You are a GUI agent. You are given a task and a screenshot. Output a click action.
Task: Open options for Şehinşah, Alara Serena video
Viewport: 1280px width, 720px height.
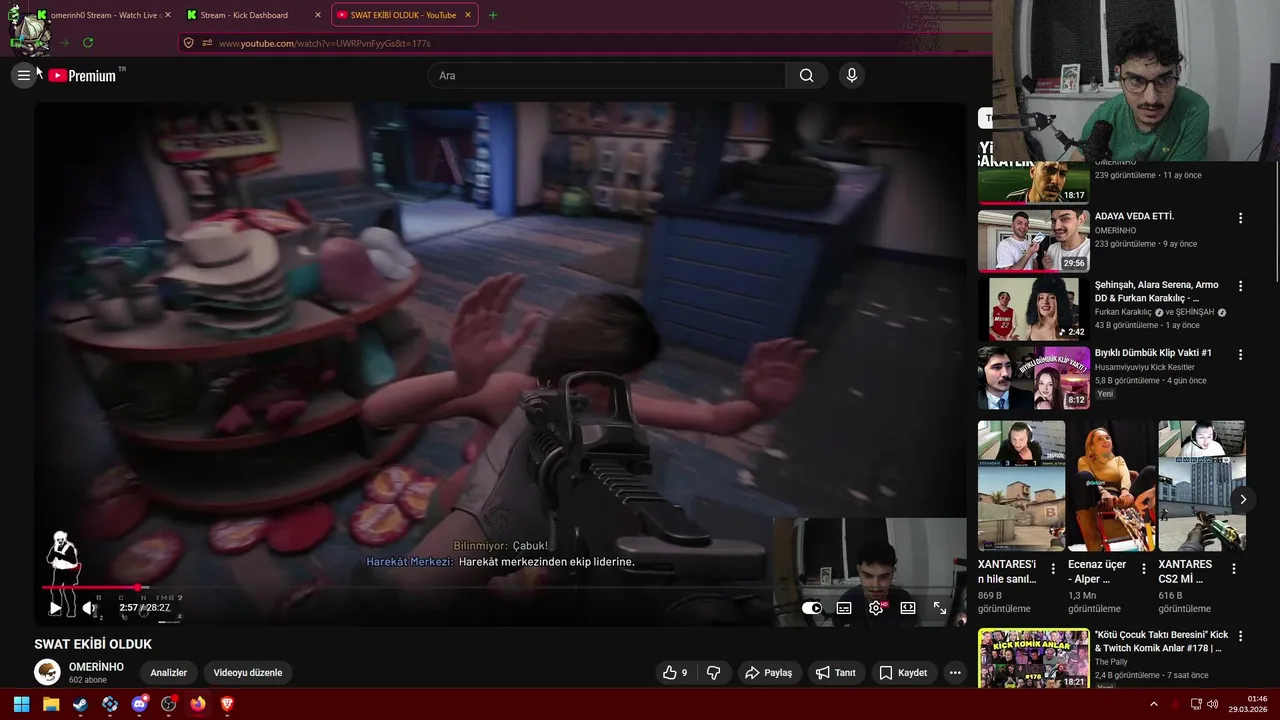tap(1240, 286)
